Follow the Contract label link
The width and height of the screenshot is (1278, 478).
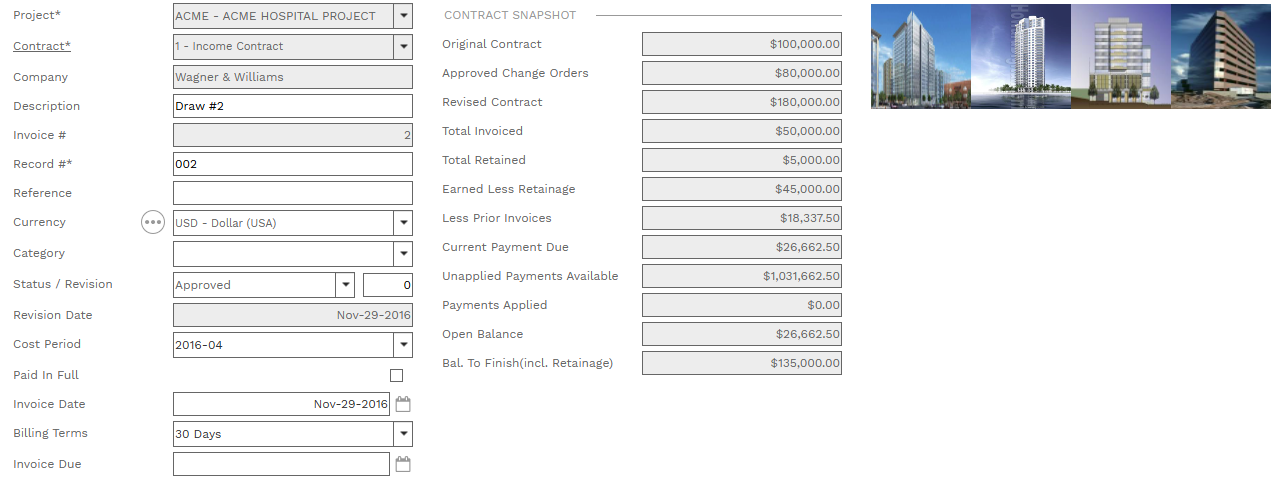click(x=41, y=46)
